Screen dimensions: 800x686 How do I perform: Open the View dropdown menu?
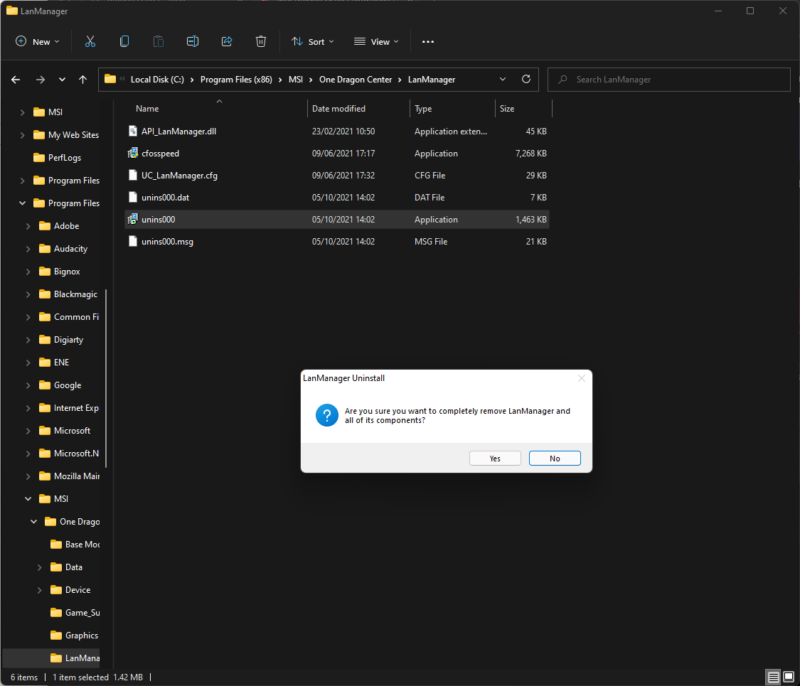pyautogui.click(x=376, y=42)
